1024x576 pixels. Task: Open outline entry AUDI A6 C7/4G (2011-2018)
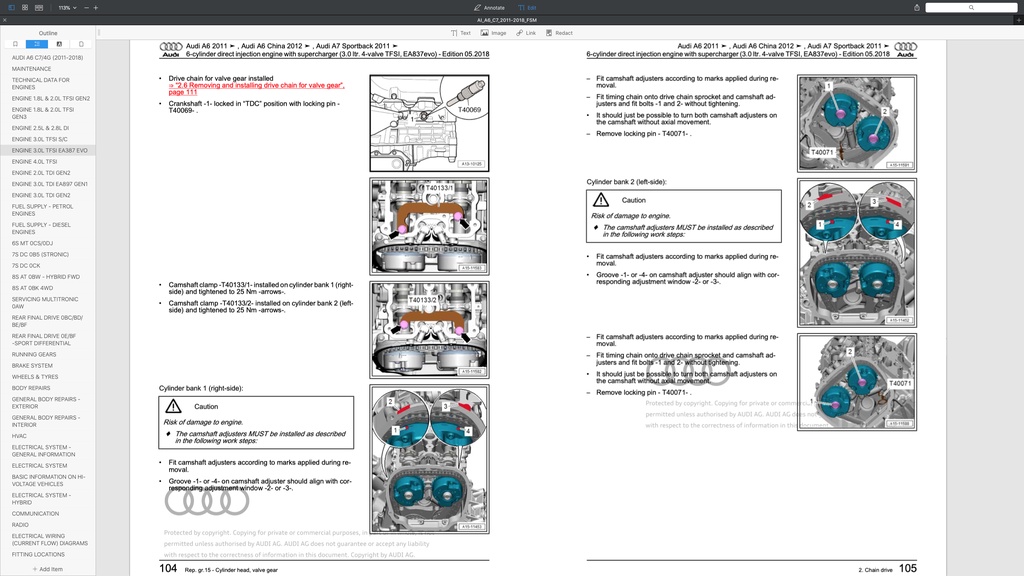click(x=47, y=57)
